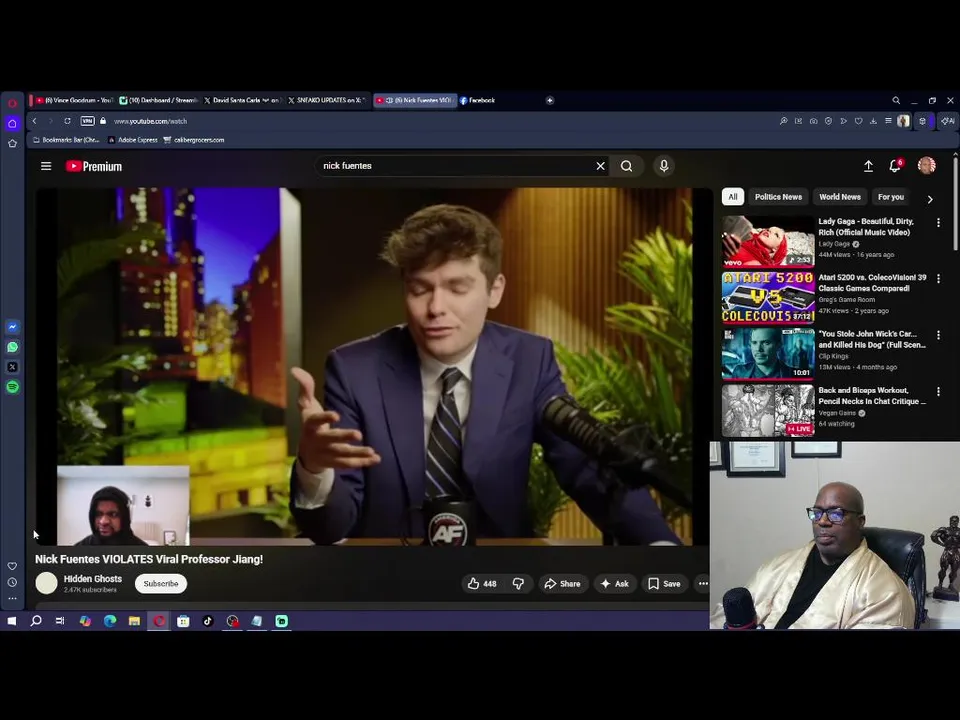Open options menu for Back and Biceps video
Image resolution: width=960 pixels, height=720 pixels.
938,392
